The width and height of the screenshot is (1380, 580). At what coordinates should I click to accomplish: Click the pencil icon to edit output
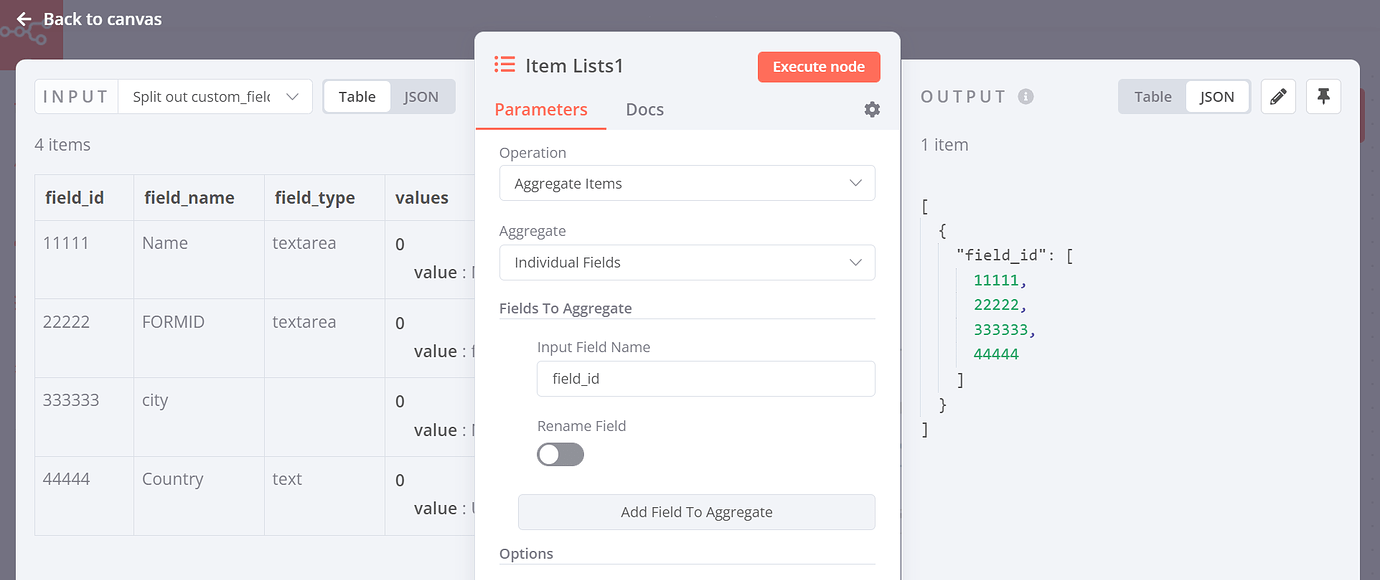coord(1278,96)
